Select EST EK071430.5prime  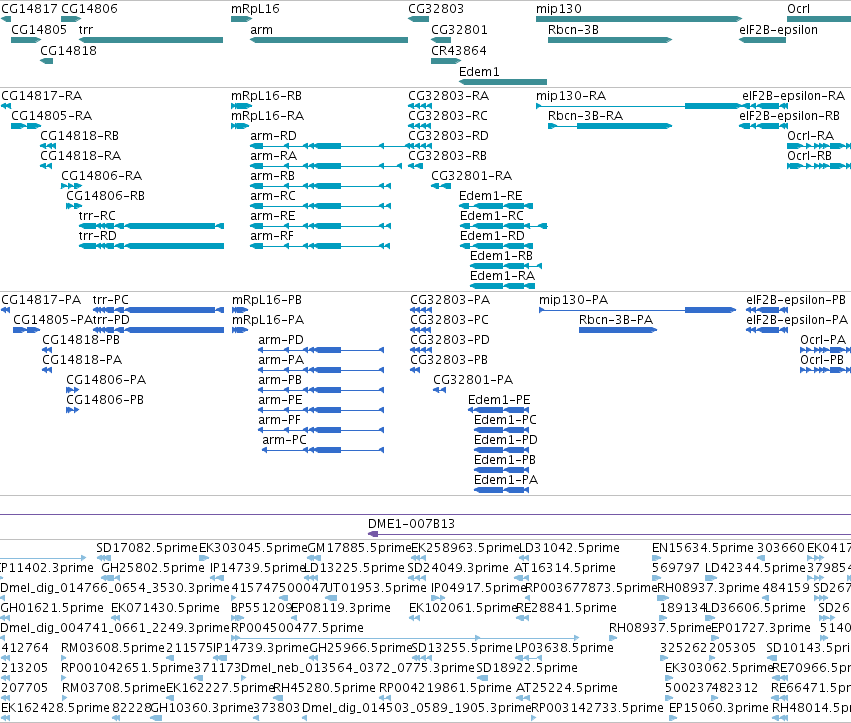tap(115, 618)
